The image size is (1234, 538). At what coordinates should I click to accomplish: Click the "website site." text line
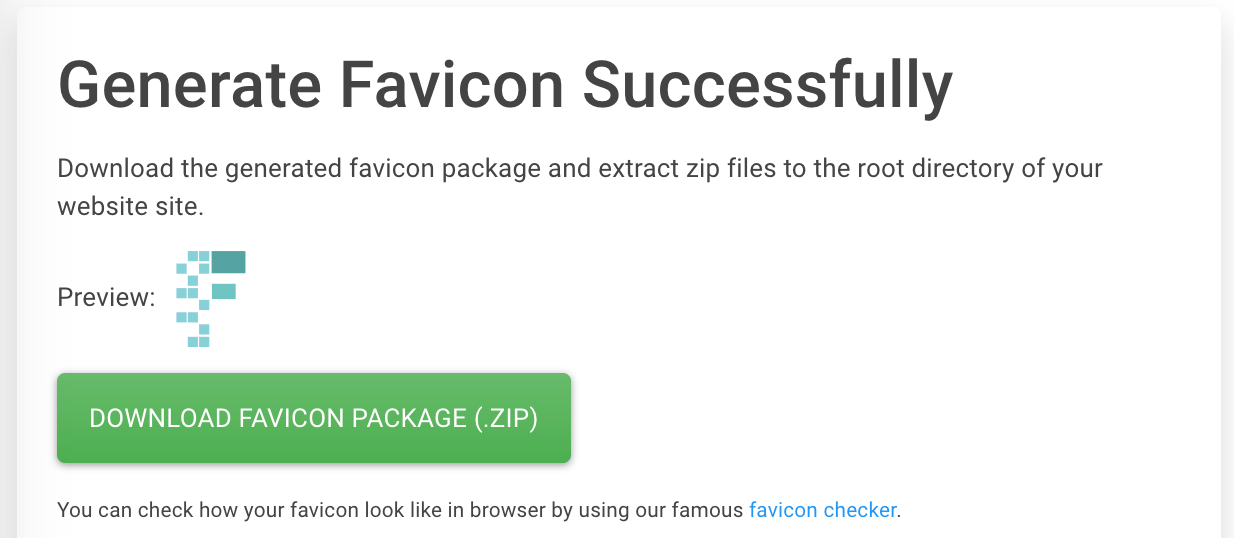130,207
